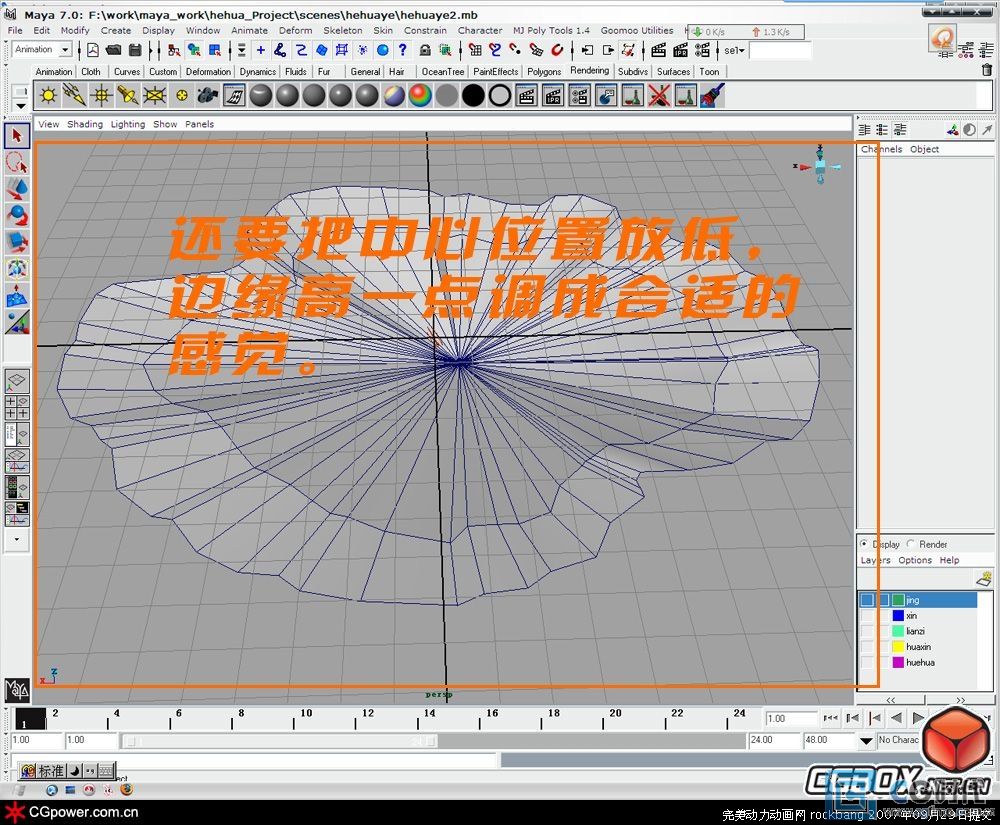The width and height of the screenshot is (1000, 825).
Task: Expand the range slider dropdown arrow beside 48.00
Action: pos(866,741)
